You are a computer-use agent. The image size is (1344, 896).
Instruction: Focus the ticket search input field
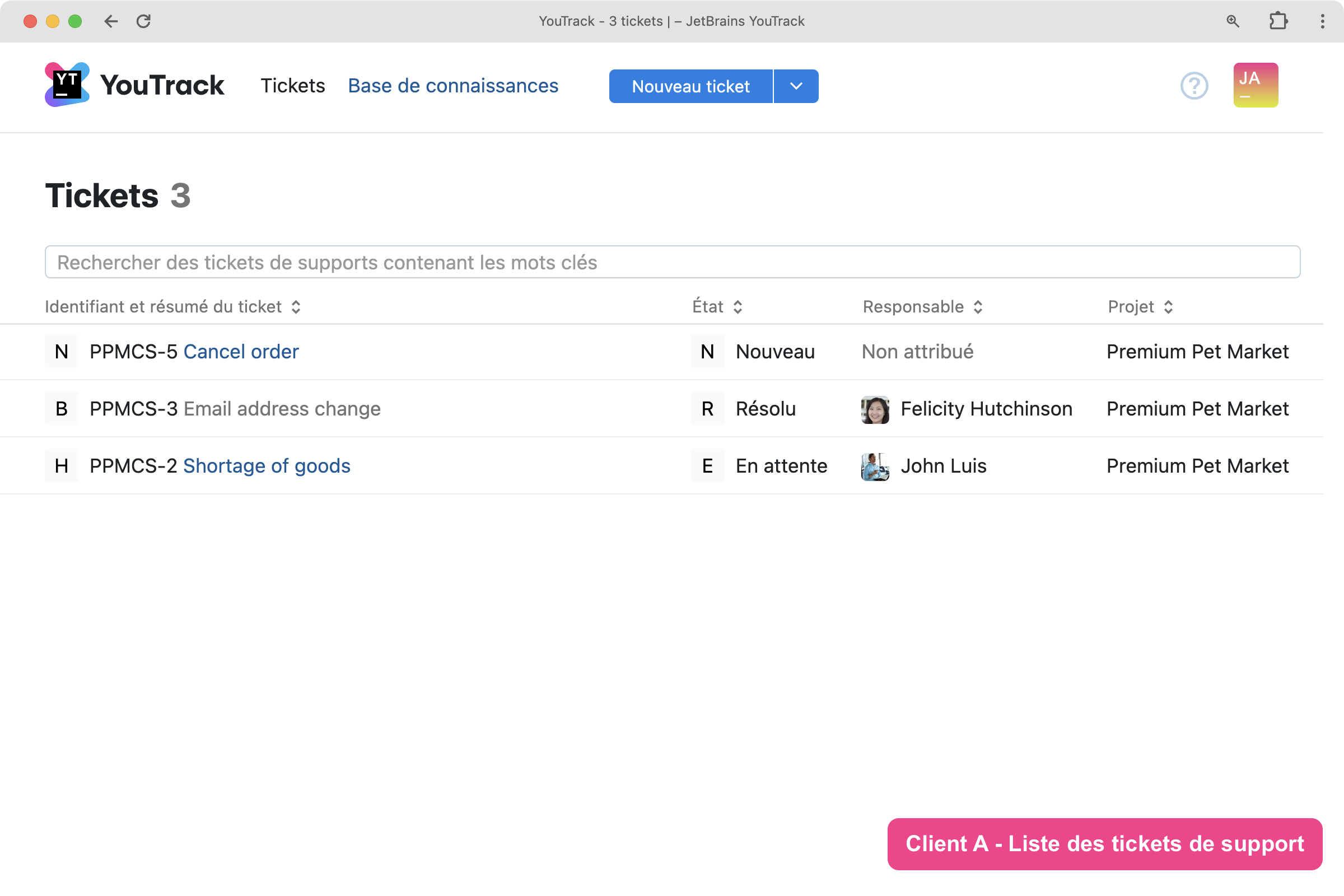672,262
